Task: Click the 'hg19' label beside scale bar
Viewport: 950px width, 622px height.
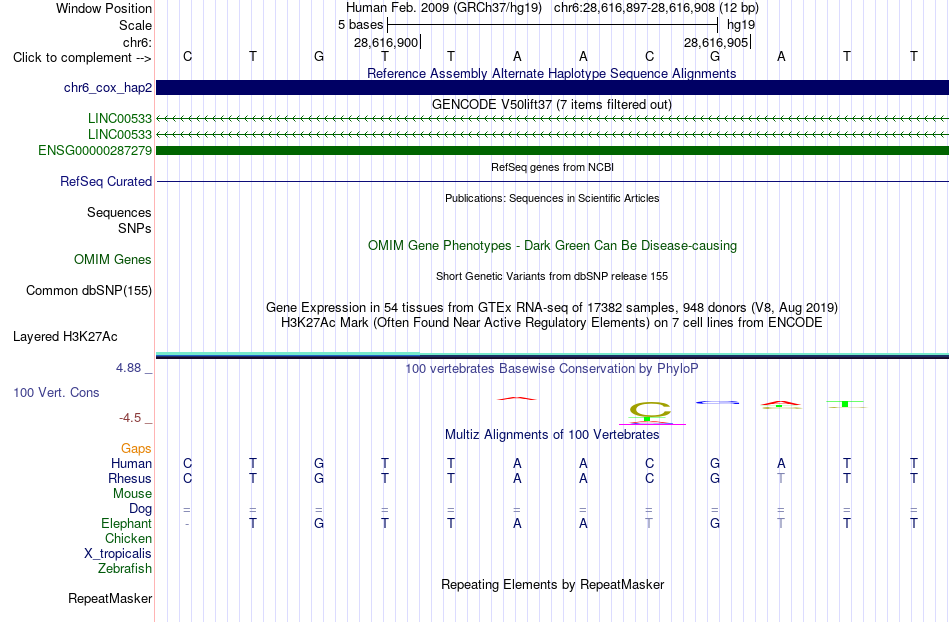Action: (x=741, y=25)
